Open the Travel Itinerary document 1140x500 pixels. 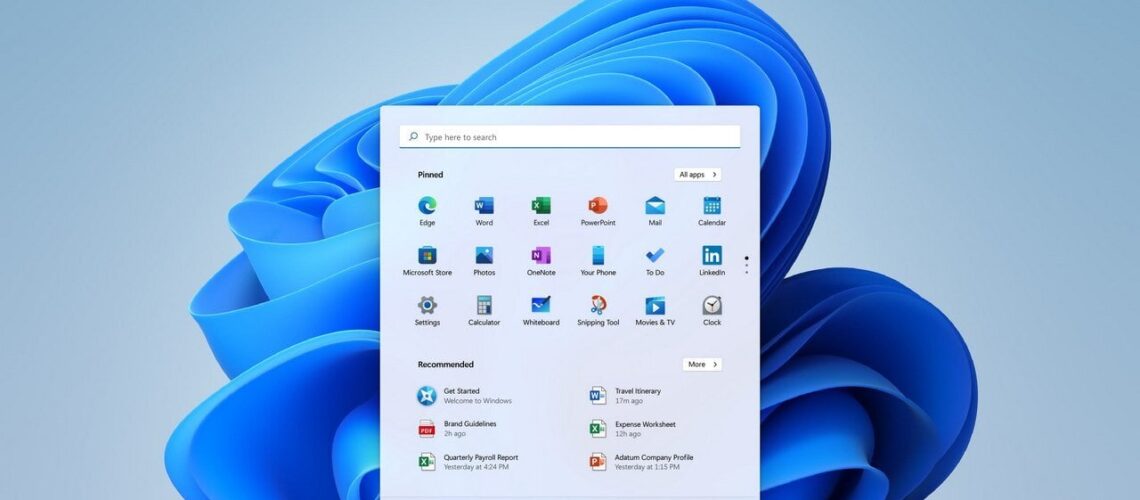point(636,395)
